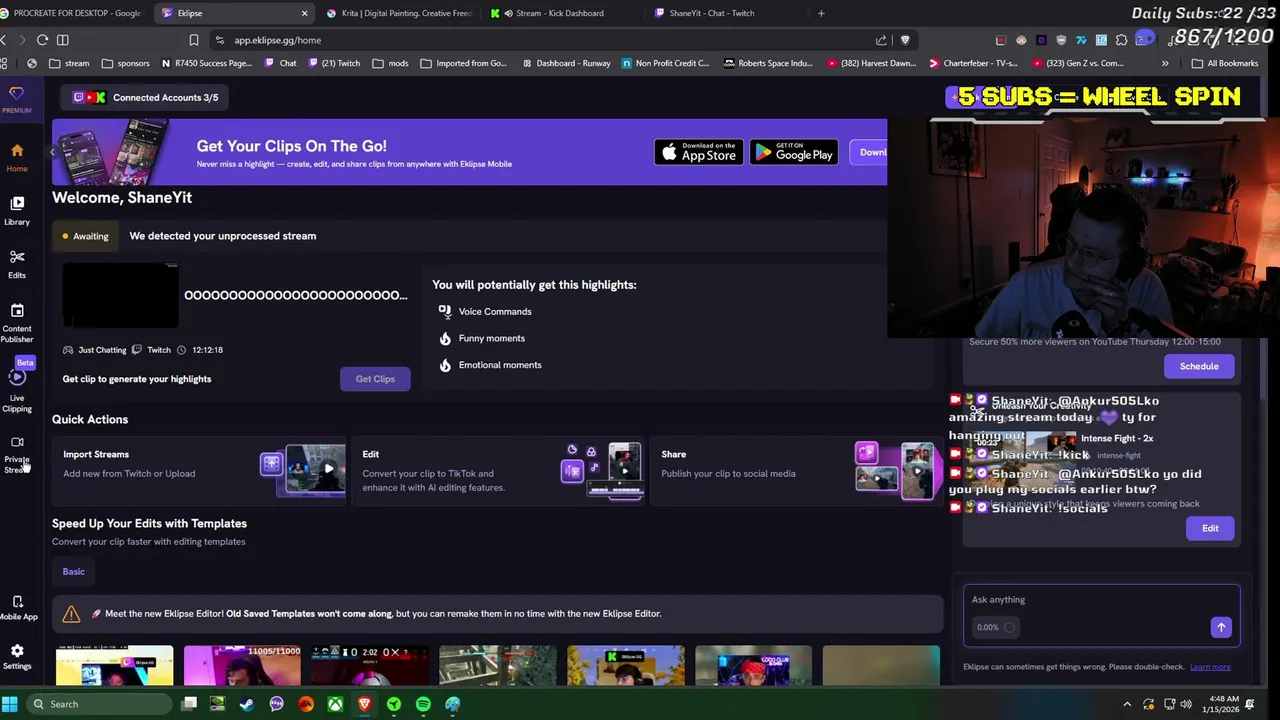Toggle the browser sidebar panel icon

(62, 40)
